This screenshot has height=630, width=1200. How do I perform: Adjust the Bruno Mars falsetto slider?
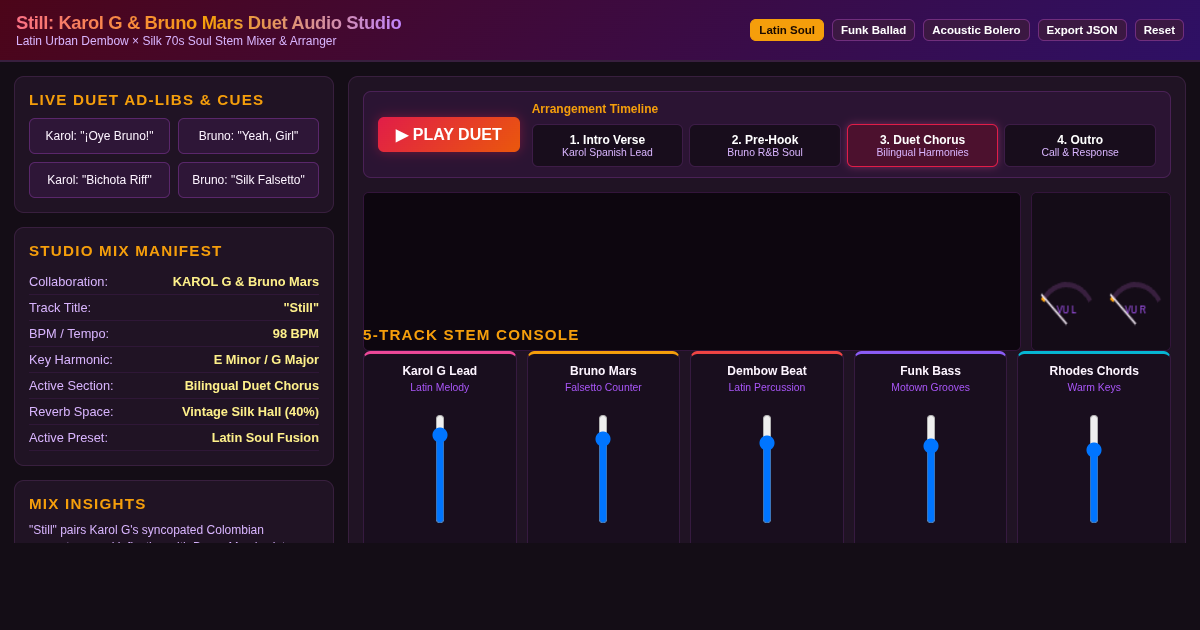point(603,469)
